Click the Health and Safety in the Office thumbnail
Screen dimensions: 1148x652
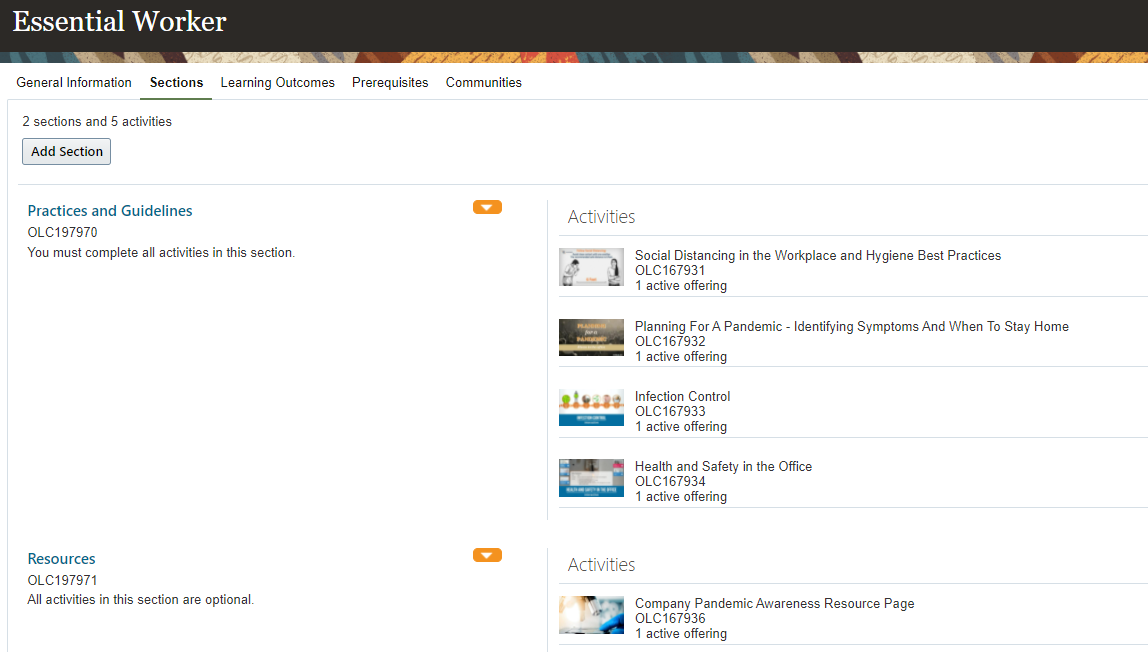pyautogui.click(x=592, y=478)
